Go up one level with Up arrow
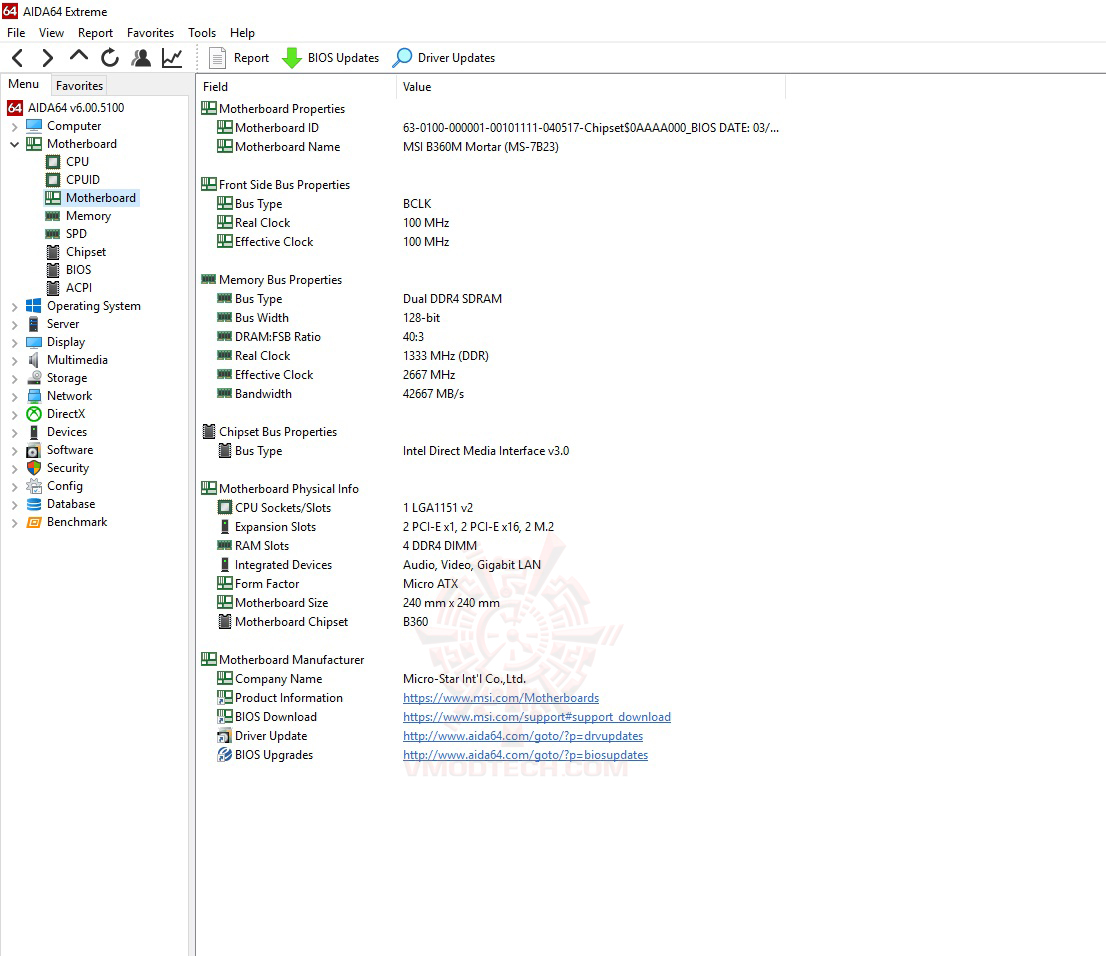Screen dimensions: 1106x956 point(79,56)
